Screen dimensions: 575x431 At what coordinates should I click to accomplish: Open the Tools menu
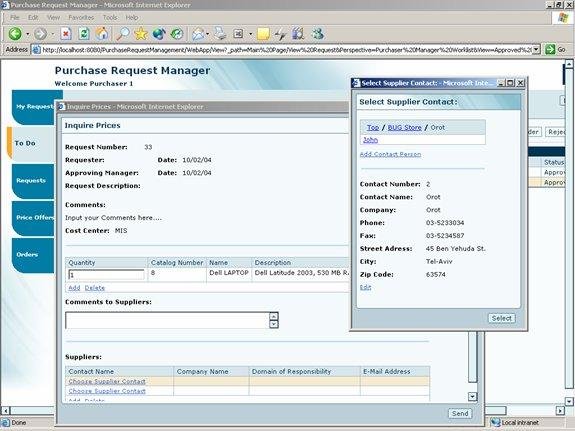point(110,17)
